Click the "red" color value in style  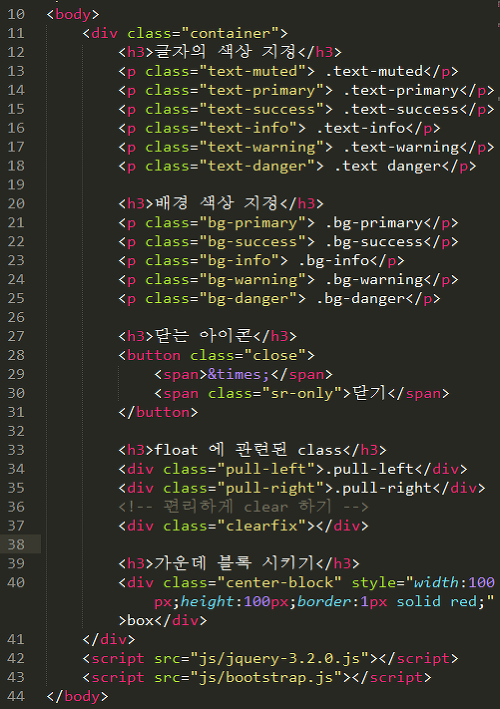click(x=463, y=601)
